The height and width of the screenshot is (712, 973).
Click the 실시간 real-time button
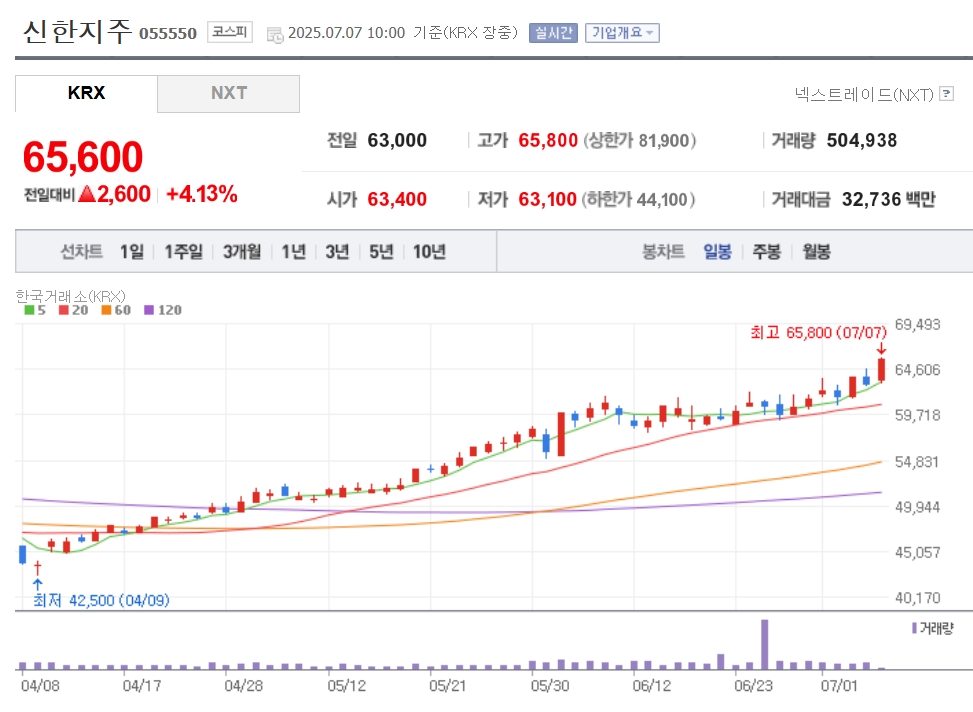pos(553,33)
